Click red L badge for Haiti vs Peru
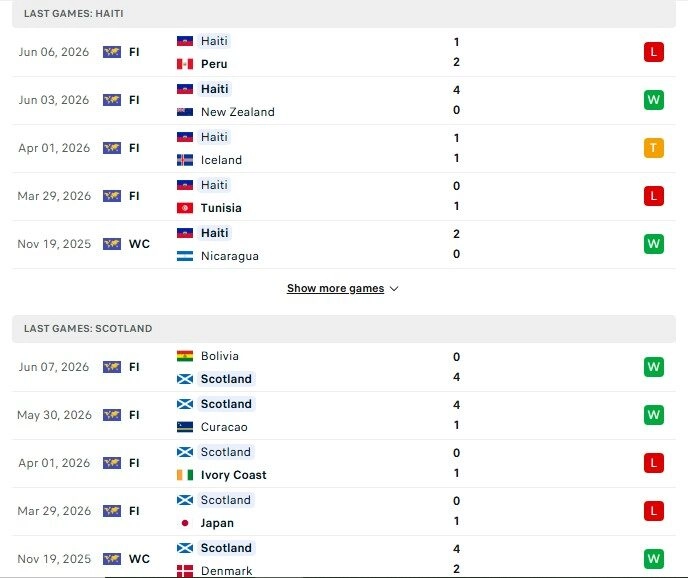Image resolution: width=688 pixels, height=578 pixels. (653, 52)
